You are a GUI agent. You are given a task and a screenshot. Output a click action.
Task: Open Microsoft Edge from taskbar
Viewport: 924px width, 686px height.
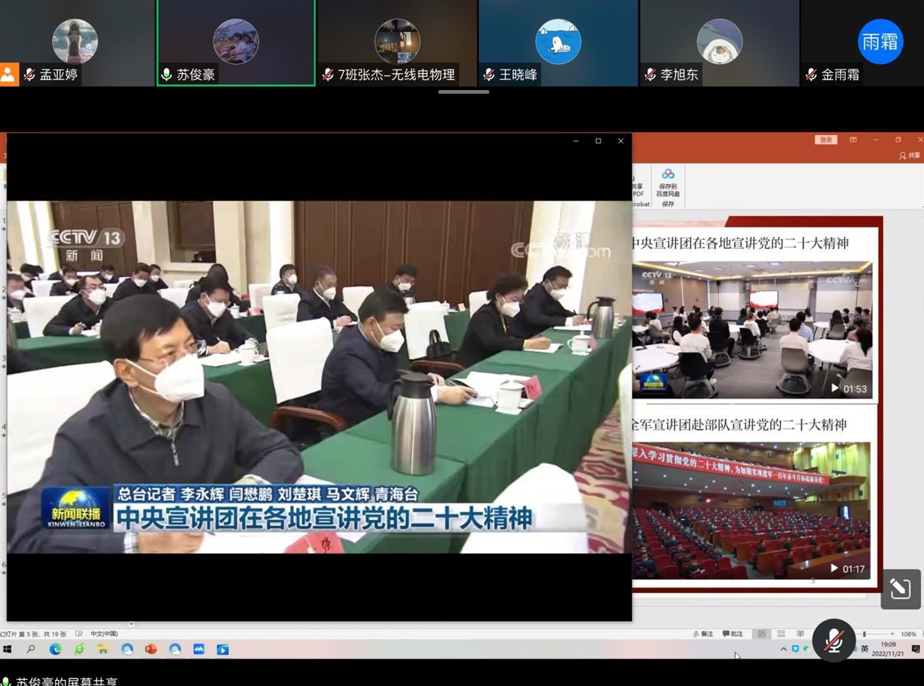pos(55,649)
